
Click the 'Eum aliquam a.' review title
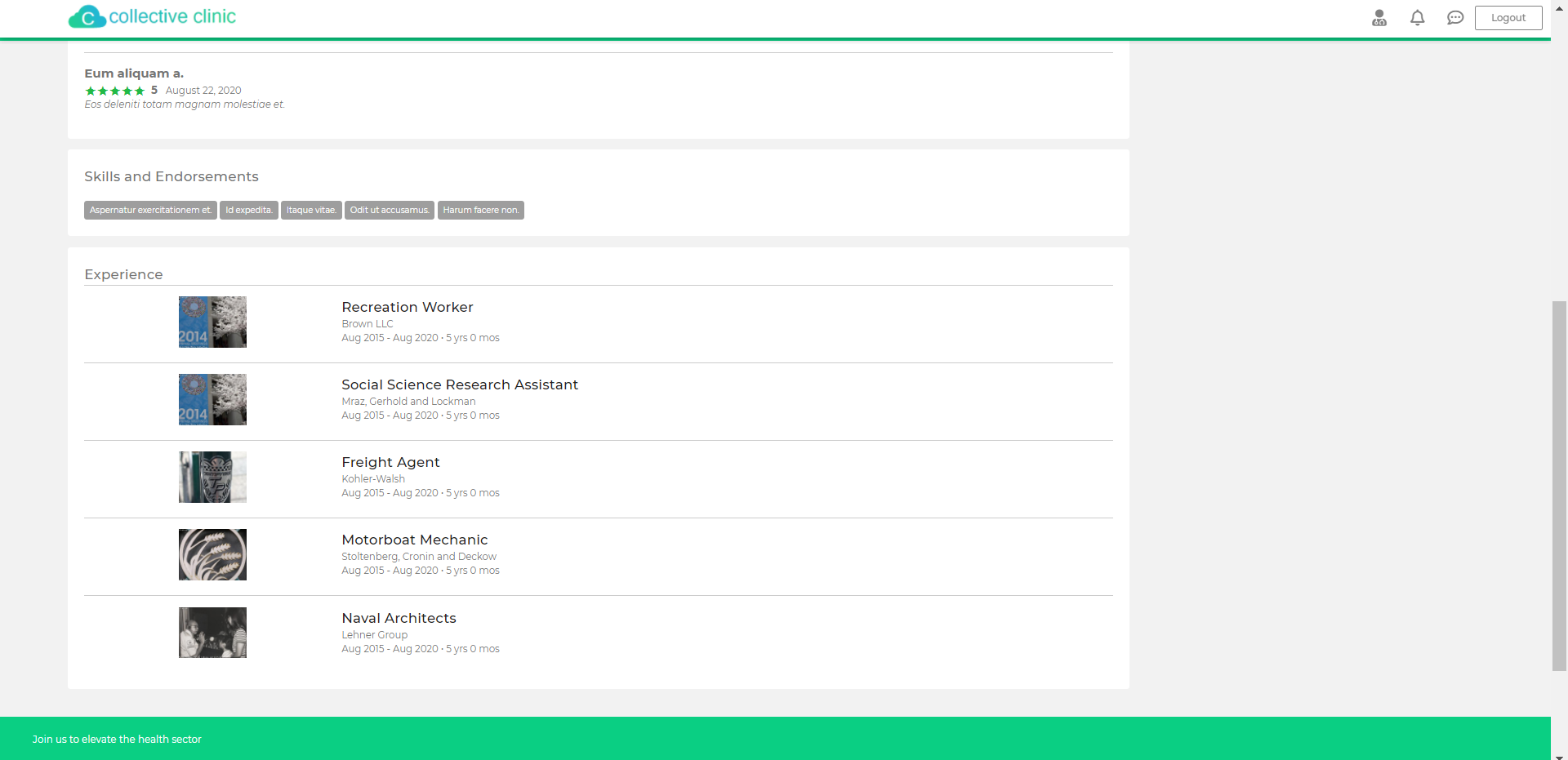click(134, 73)
